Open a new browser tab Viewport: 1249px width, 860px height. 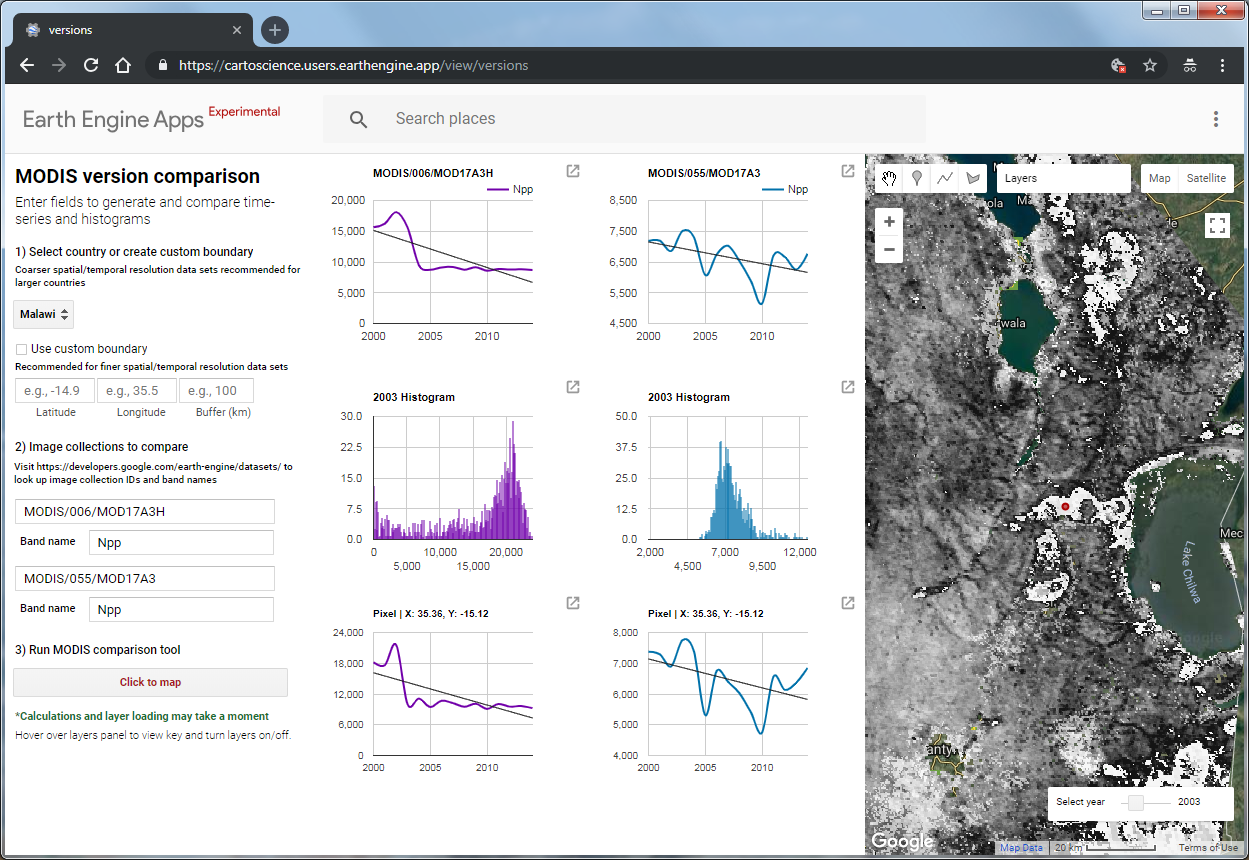point(275,30)
